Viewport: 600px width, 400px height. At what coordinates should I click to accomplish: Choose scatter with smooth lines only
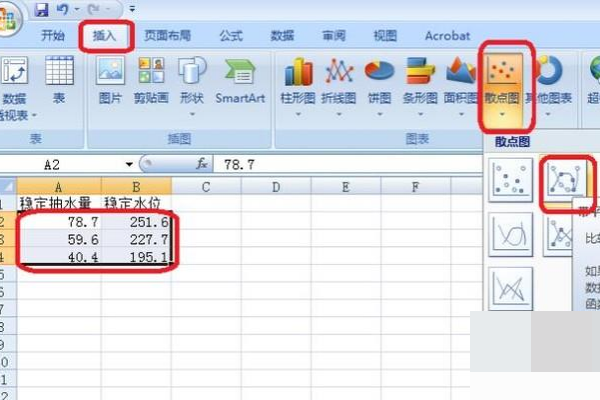tap(511, 234)
